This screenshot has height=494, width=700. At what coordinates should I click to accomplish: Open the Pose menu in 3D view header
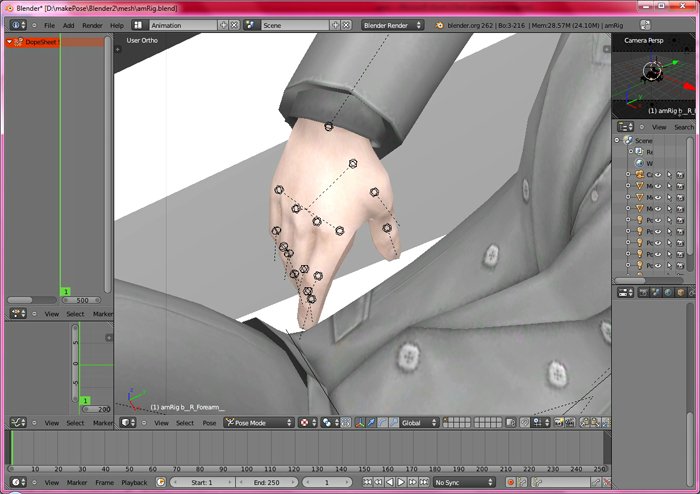tap(209, 423)
